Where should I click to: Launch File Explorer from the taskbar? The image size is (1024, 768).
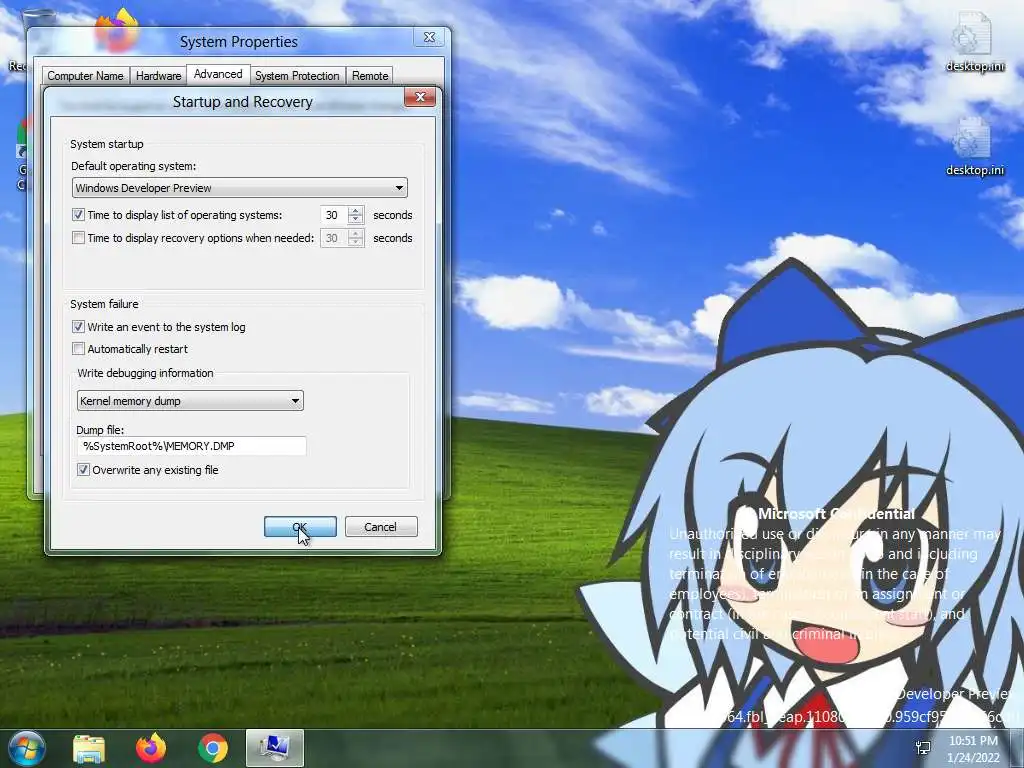pyautogui.click(x=89, y=748)
